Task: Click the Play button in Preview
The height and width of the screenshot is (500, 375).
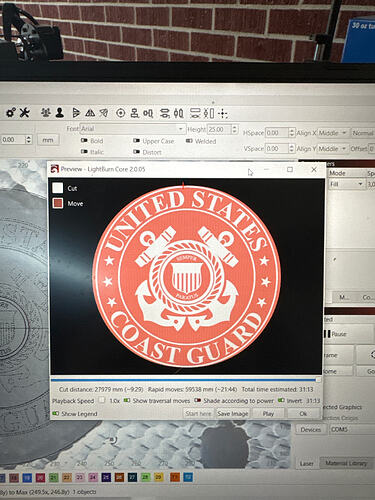Action: pyautogui.click(x=268, y=414)
